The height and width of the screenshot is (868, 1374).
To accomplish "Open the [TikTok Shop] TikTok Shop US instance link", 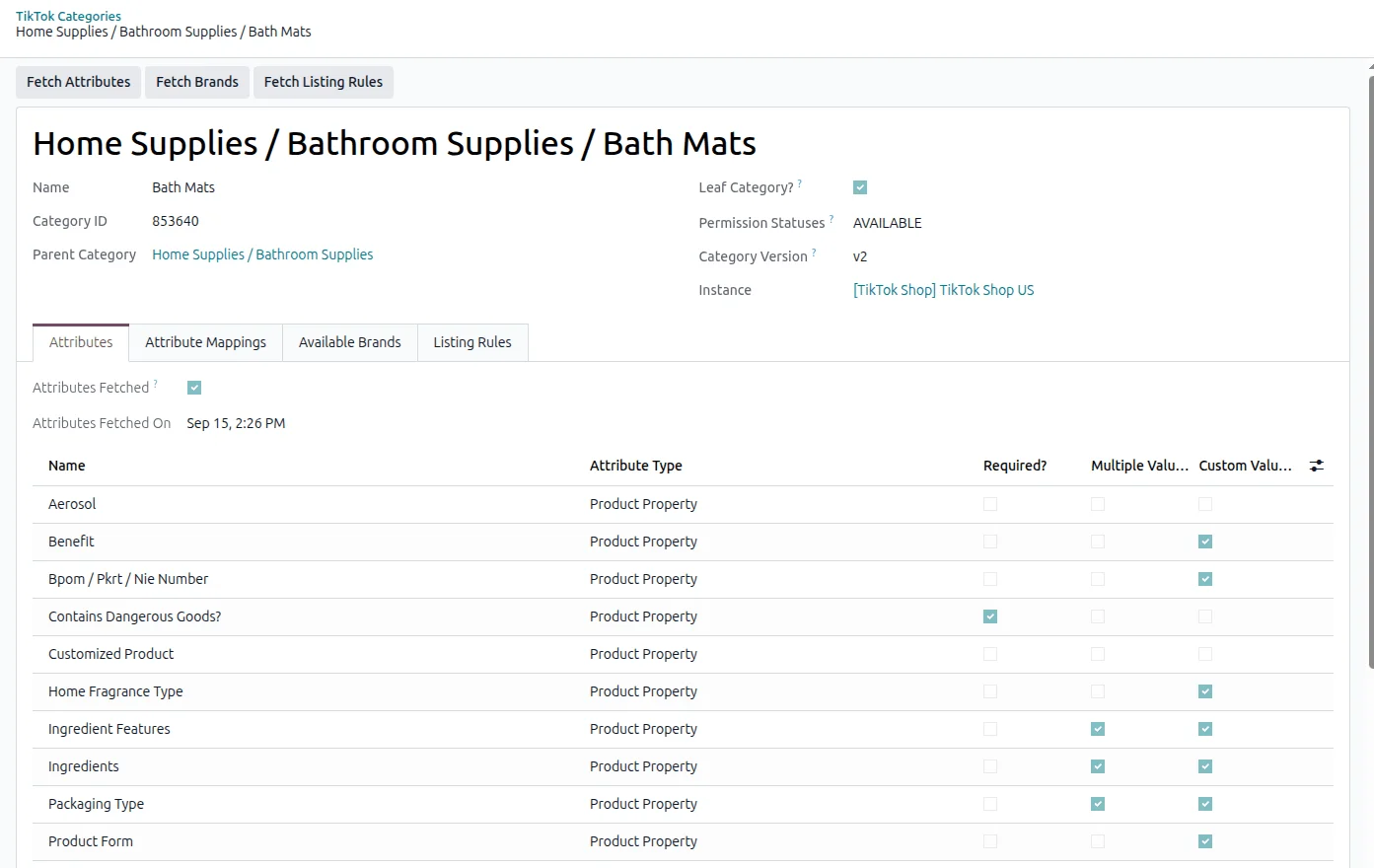I will (x=943, y=290).
